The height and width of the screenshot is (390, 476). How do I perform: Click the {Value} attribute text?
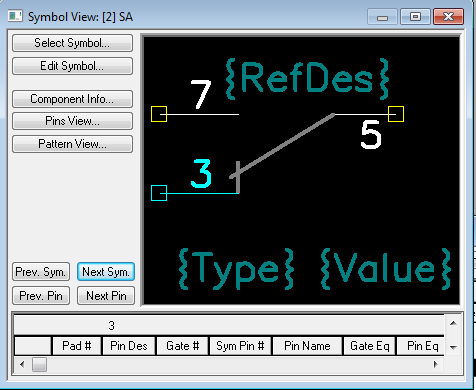386,269
